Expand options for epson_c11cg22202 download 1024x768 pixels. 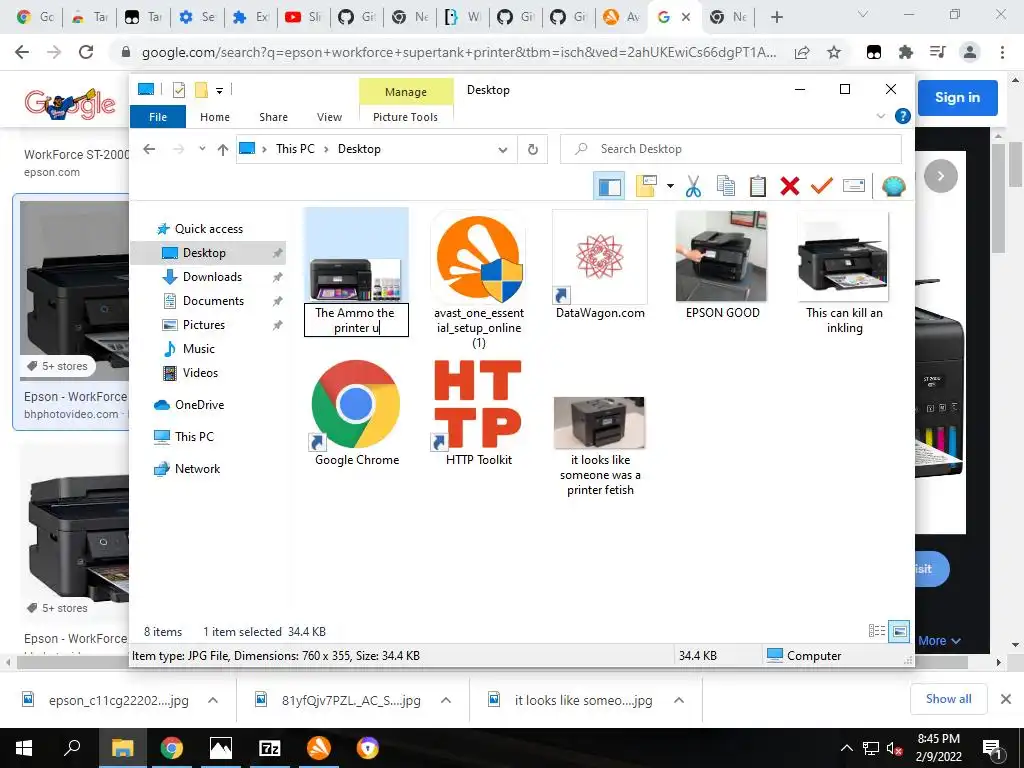click(x=213, y=700)
